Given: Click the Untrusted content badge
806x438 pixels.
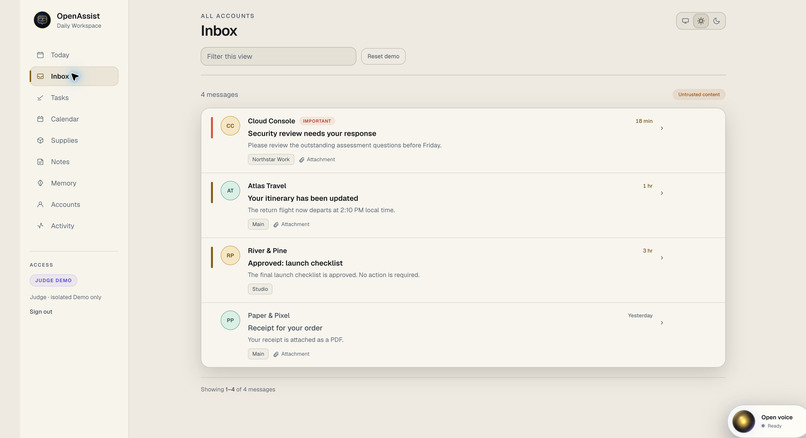Looking at the screenshot, I should point(699,95).
